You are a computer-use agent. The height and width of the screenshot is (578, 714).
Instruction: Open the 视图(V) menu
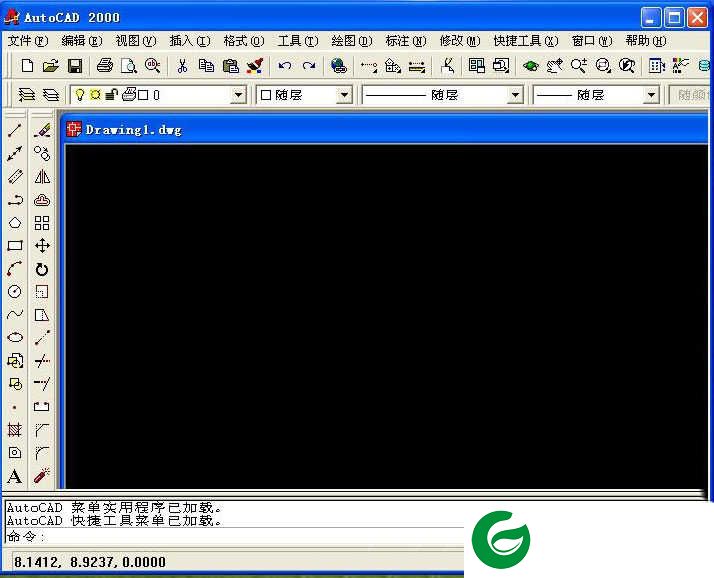point(136,41)
